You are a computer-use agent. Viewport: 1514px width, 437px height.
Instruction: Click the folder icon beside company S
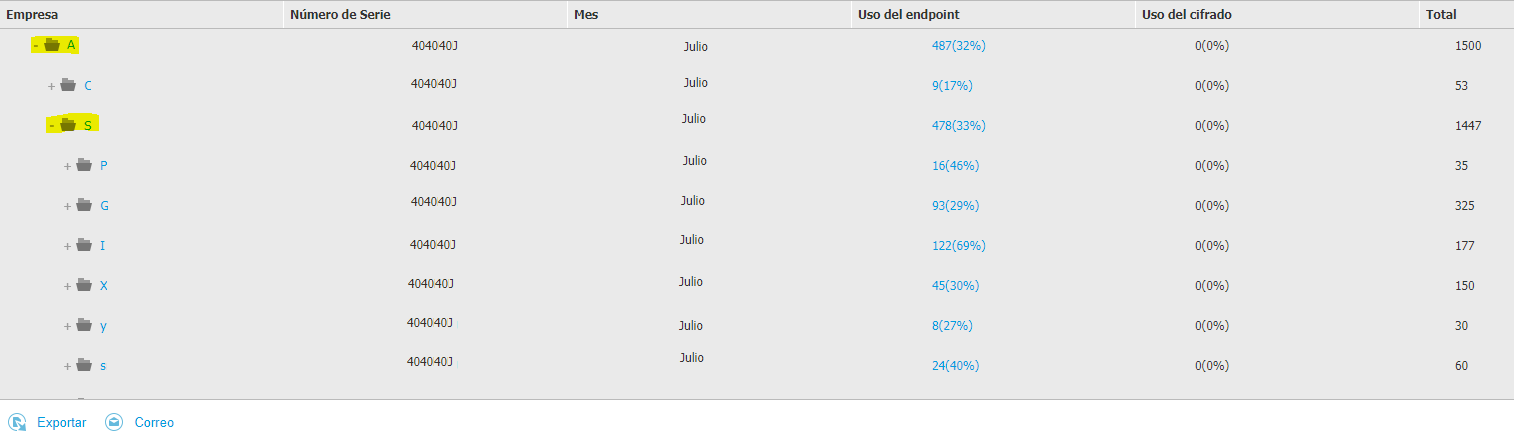(x=68, y=125)
